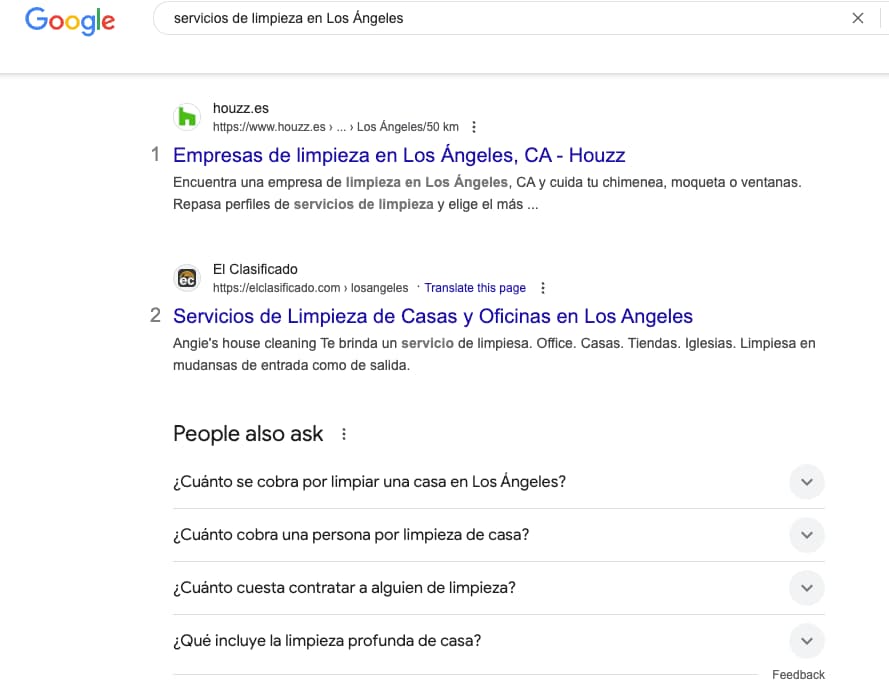Open the El Clasificado favicon icon
889x697 pixels.
(187, 278)
